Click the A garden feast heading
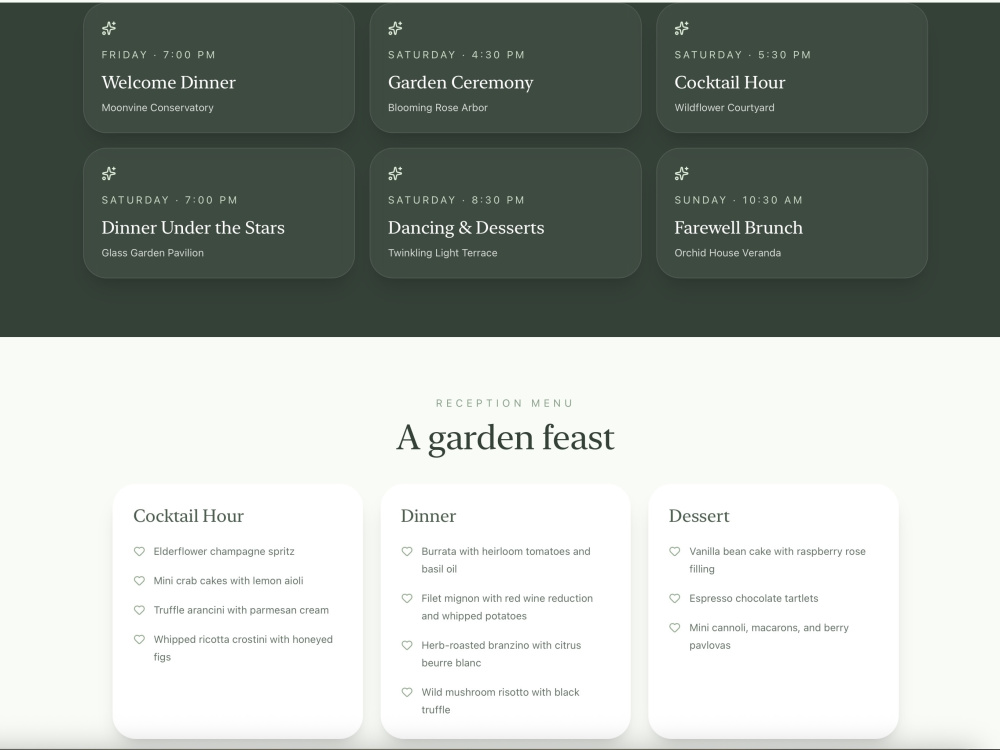The width and height of the screenshot is (1000, 750). coord(505,438)
